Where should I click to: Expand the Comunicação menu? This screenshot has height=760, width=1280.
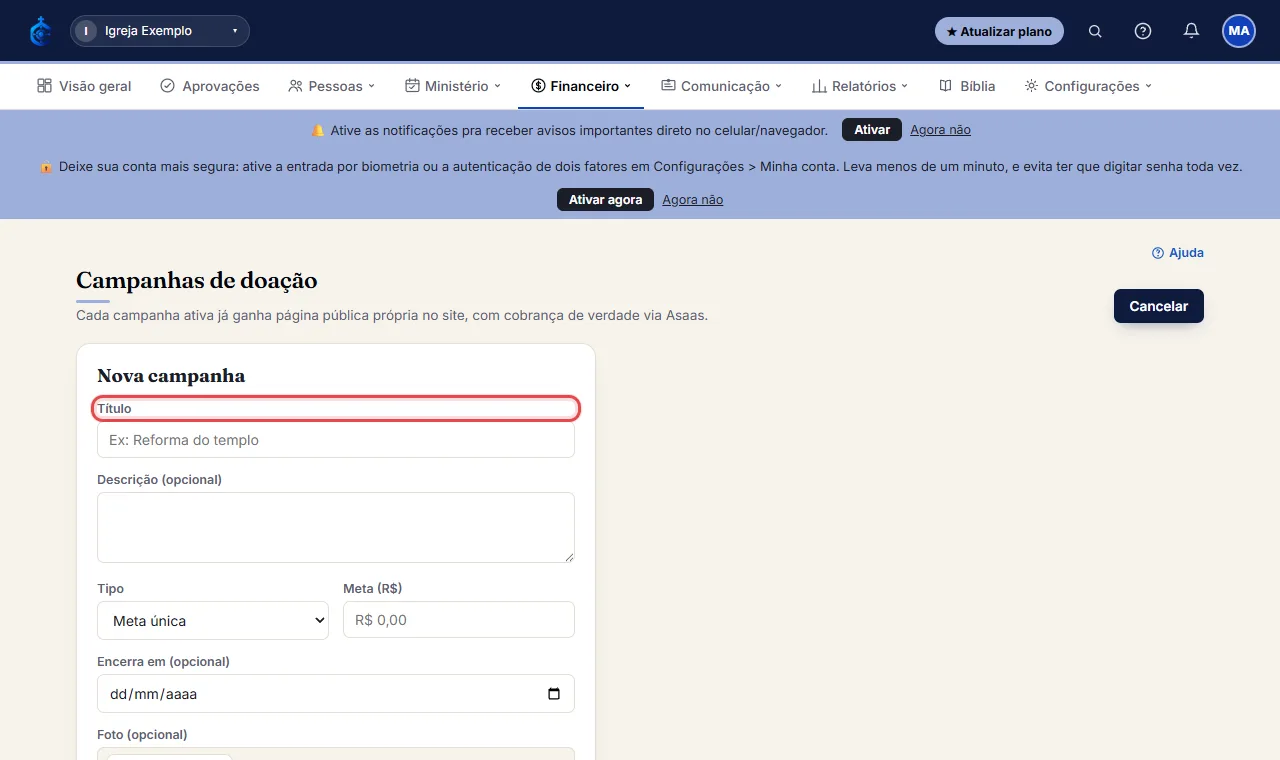[x=721, y=86]
